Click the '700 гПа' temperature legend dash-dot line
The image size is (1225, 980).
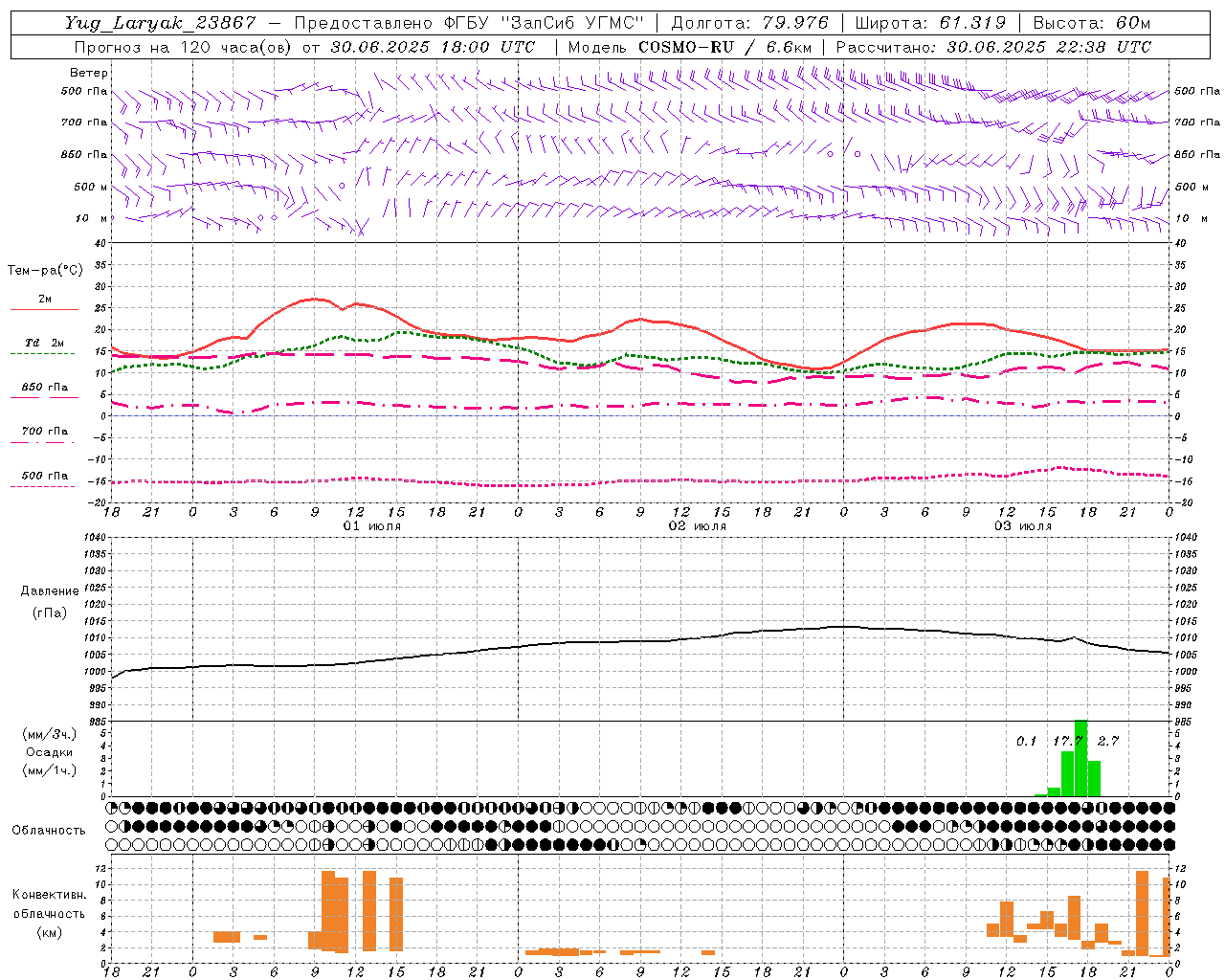[42, 442]
